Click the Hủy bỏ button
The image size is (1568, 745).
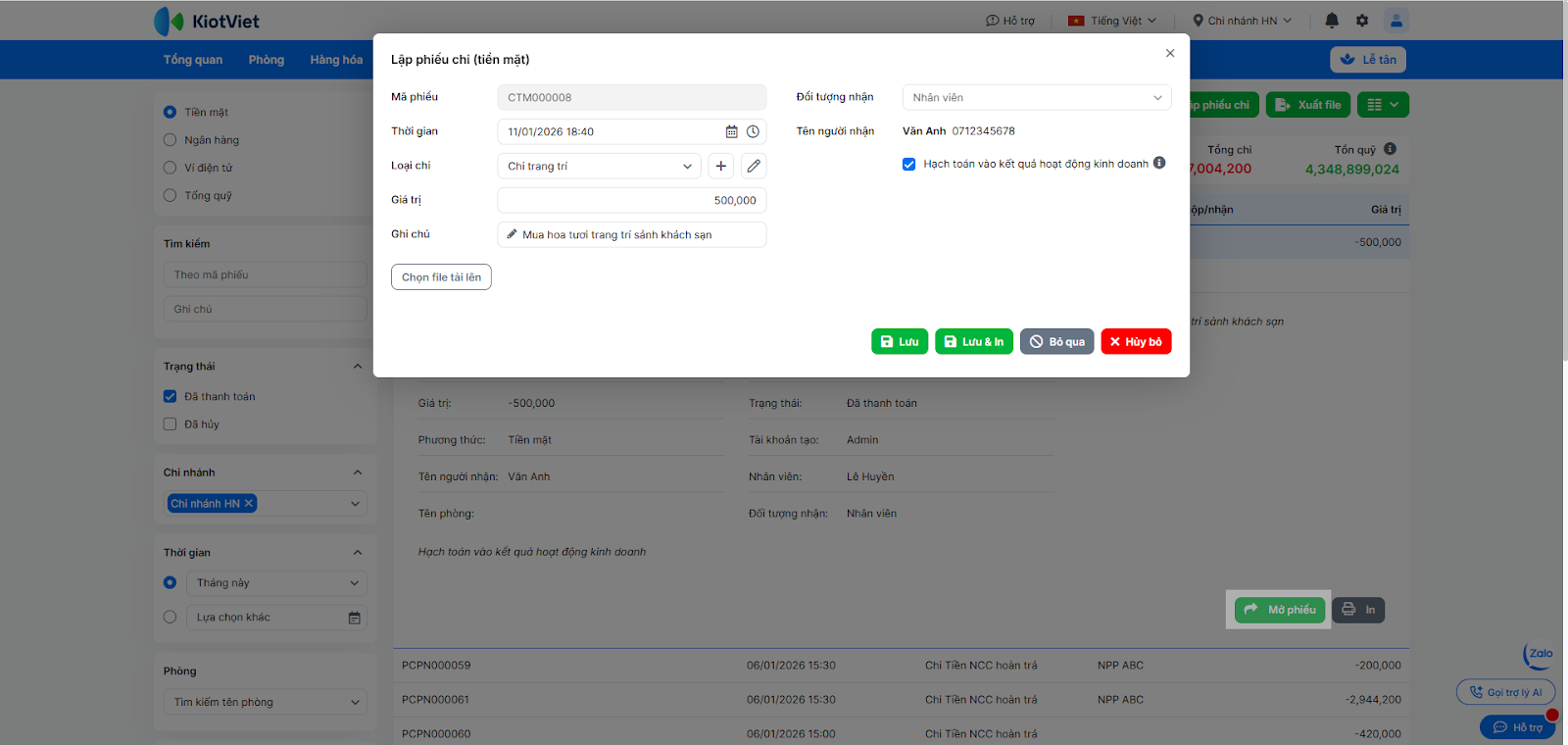1137,341
